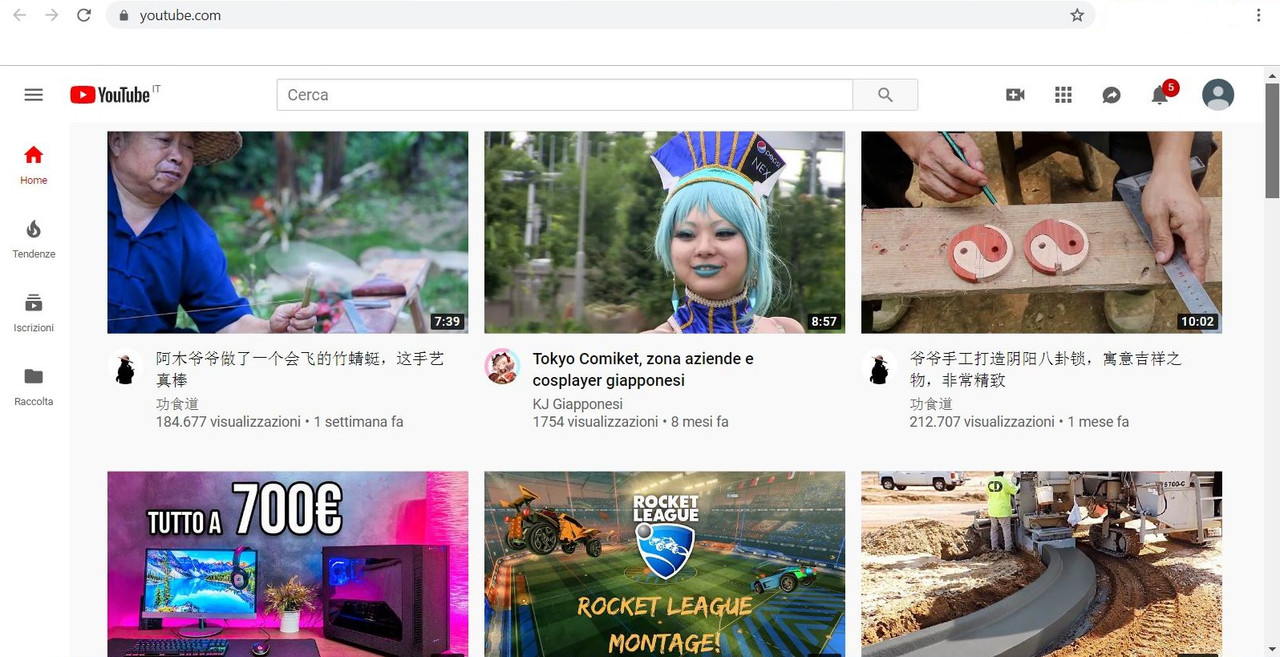Click the browser back arrow
The height and width of the screenshot is (657, 1280).
(19, 15)
